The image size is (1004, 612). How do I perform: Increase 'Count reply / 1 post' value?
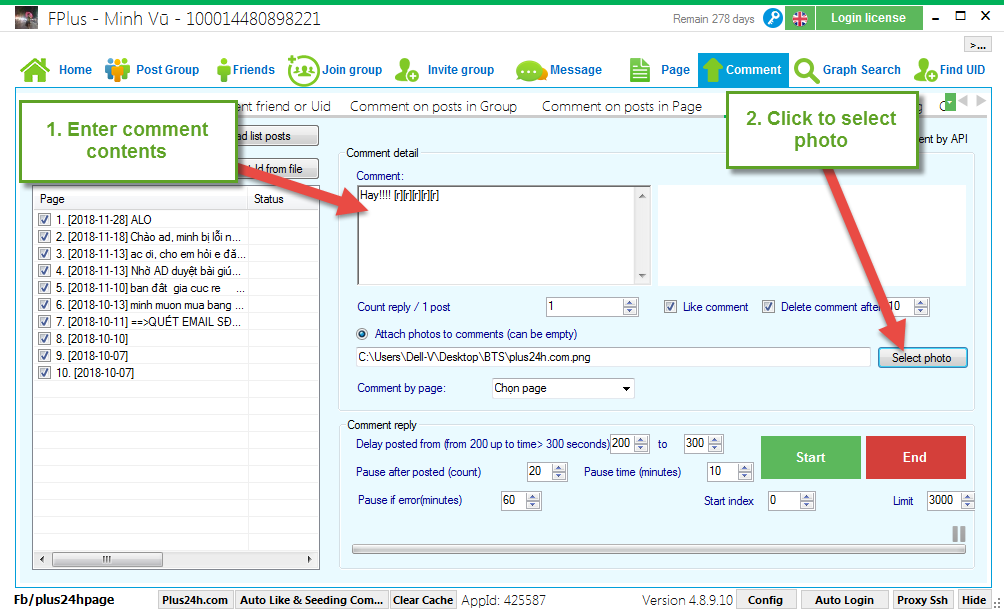[630, 303]
